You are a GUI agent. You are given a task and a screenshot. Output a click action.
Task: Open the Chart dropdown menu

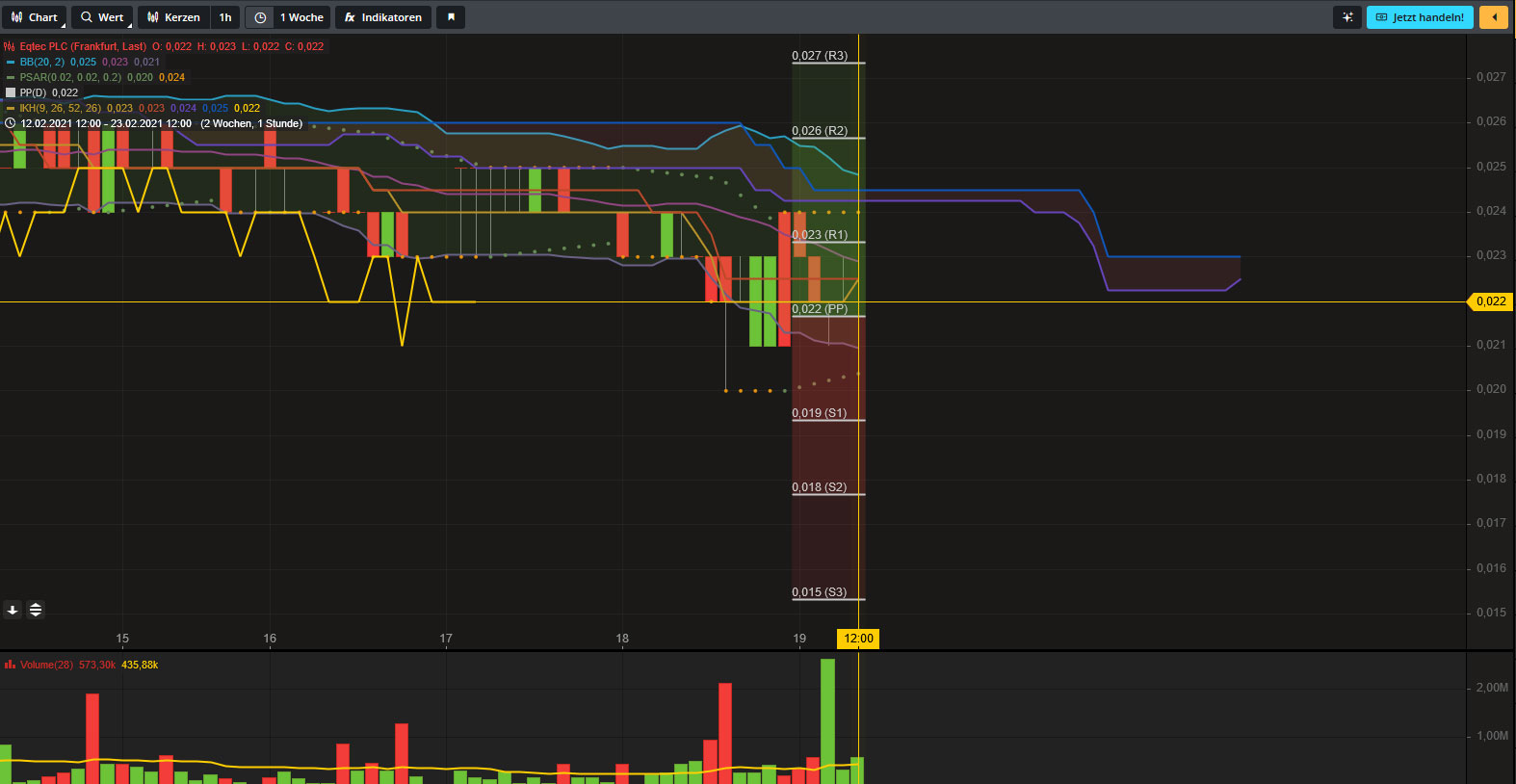[x=35, y=17]
